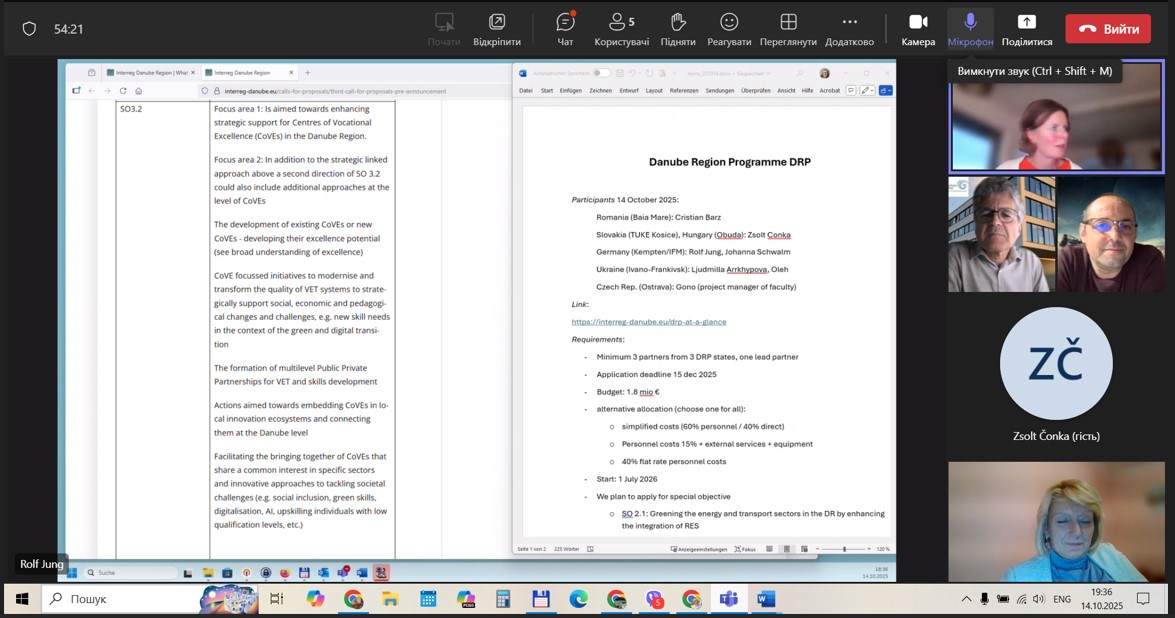The width and height of the screenshot is (1175, 618).
Task: Launch Calculator from the taskbar
Action: coord(503,599)
